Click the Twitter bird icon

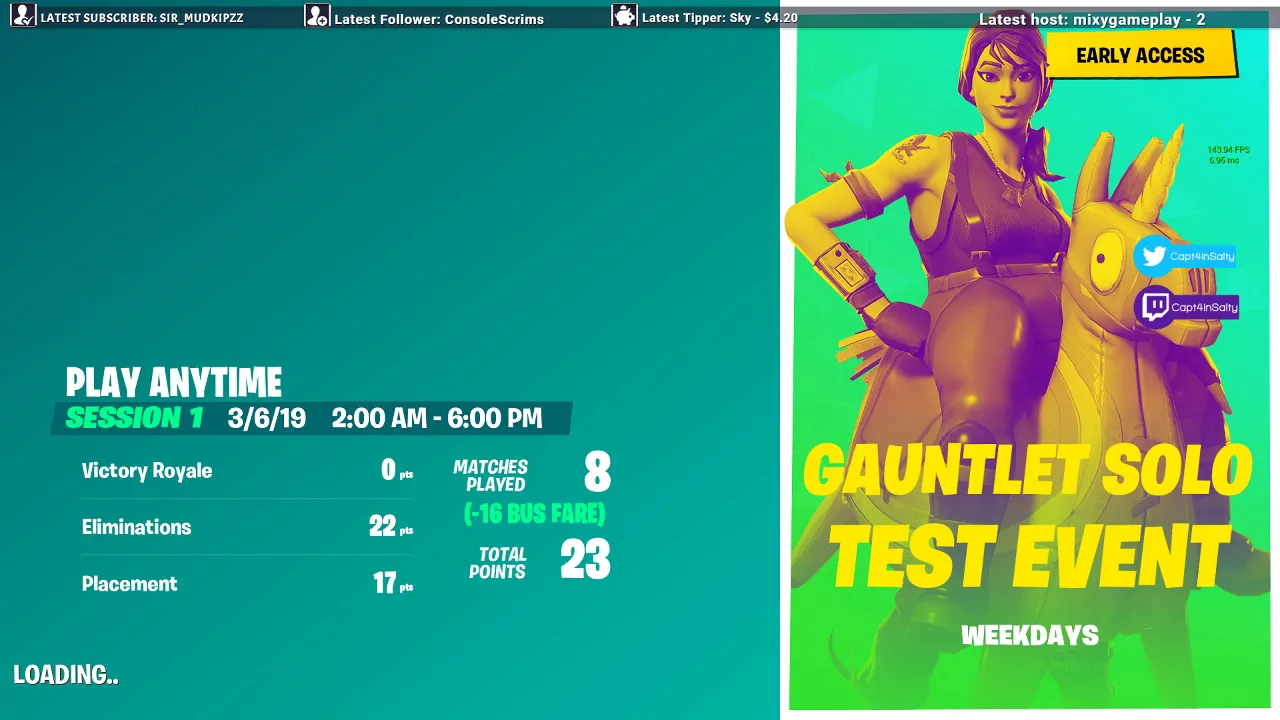tap(1154, 256)
